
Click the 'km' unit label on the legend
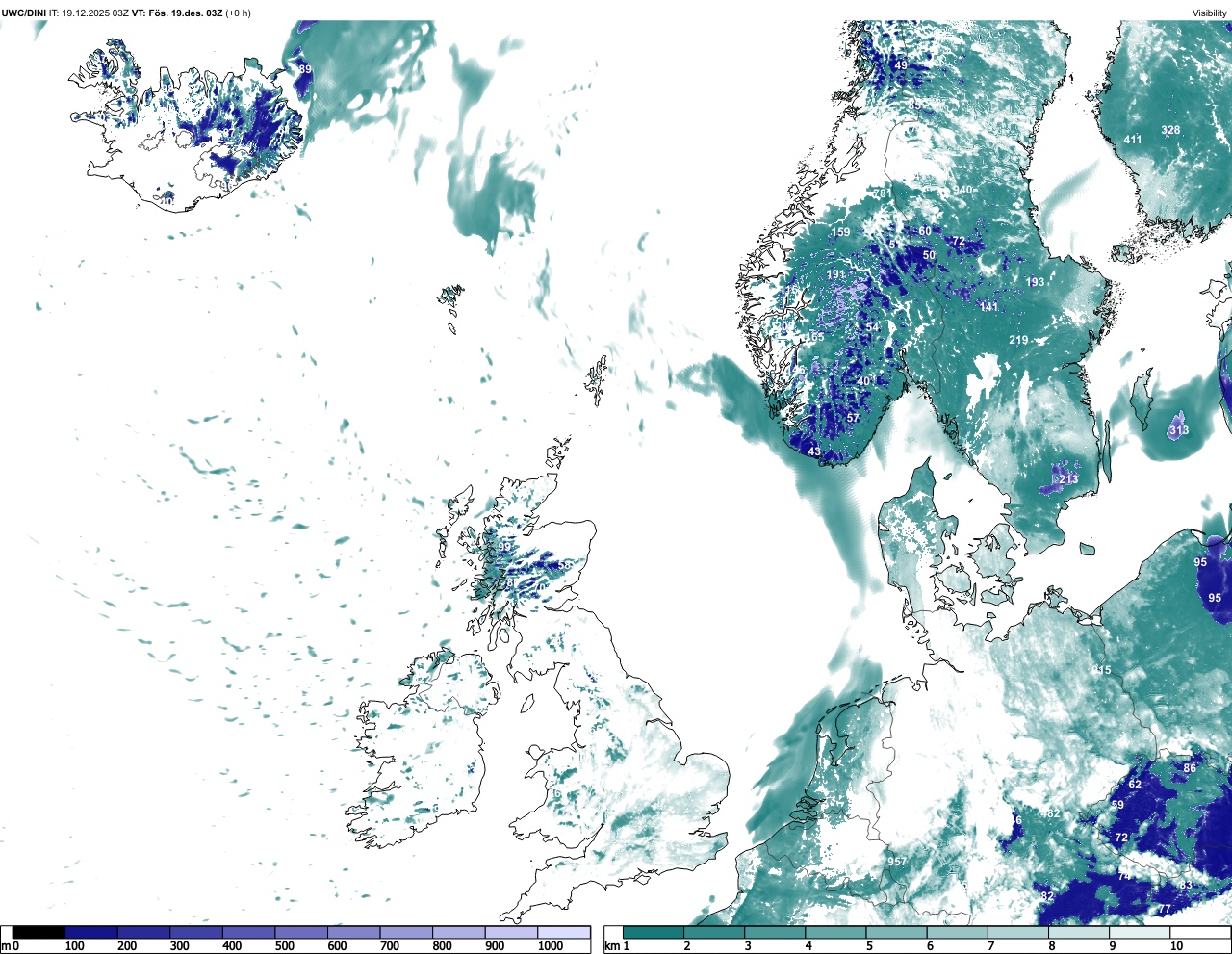pos(611,946)
